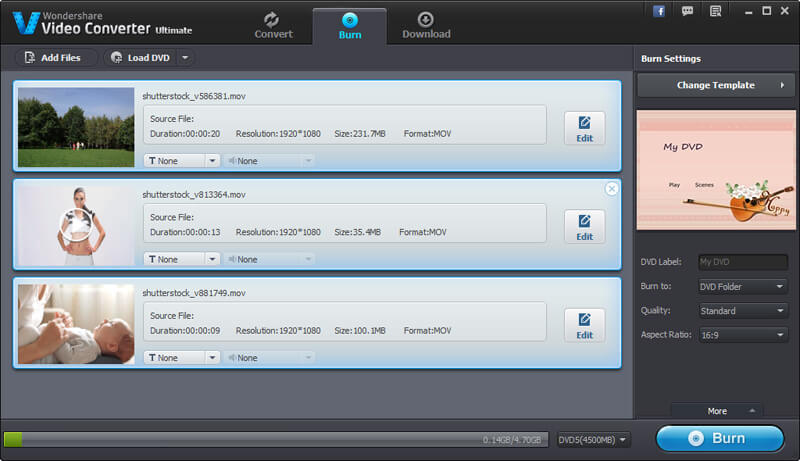This screenshot has height=461, width=800.
Task: Edit the shutterstock_v813364.mov video
Action: 584,226
